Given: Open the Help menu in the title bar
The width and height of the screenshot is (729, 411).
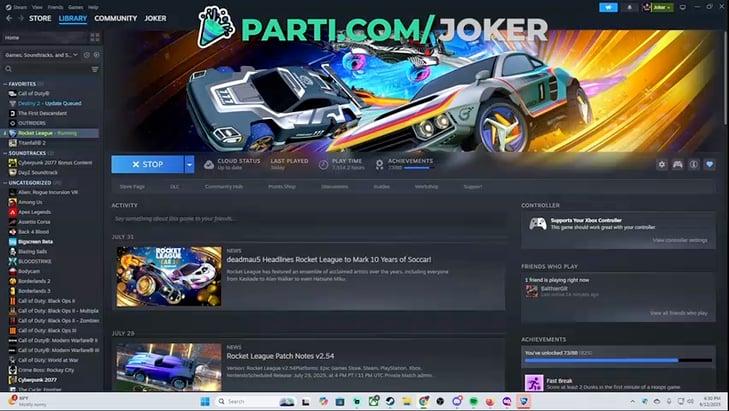Looking at the screenshot, I should [x=93, y=7].
